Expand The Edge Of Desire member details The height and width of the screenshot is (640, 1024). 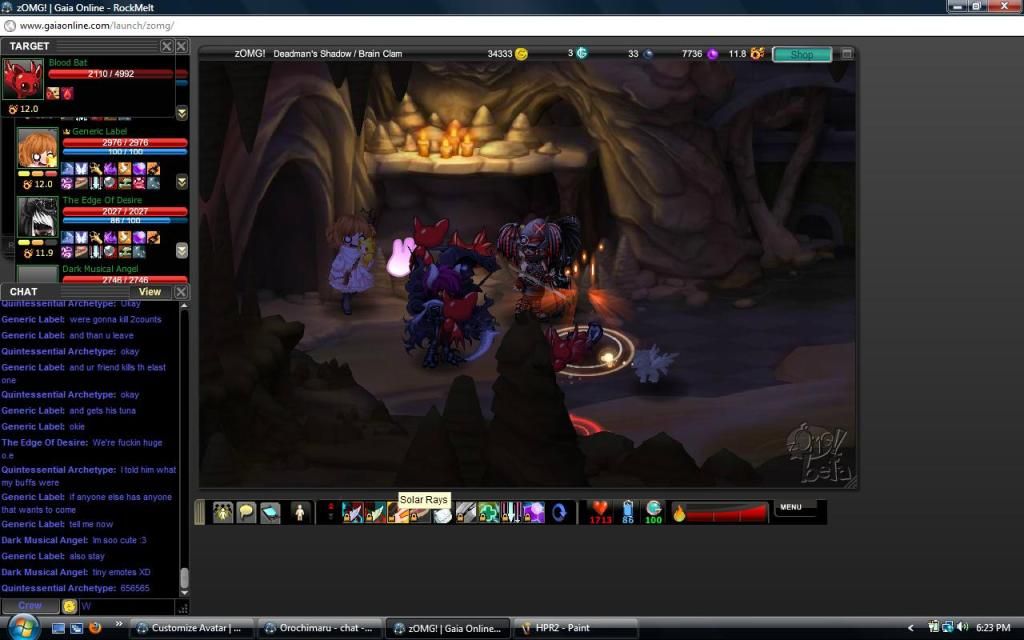click(x=182, y=250)
